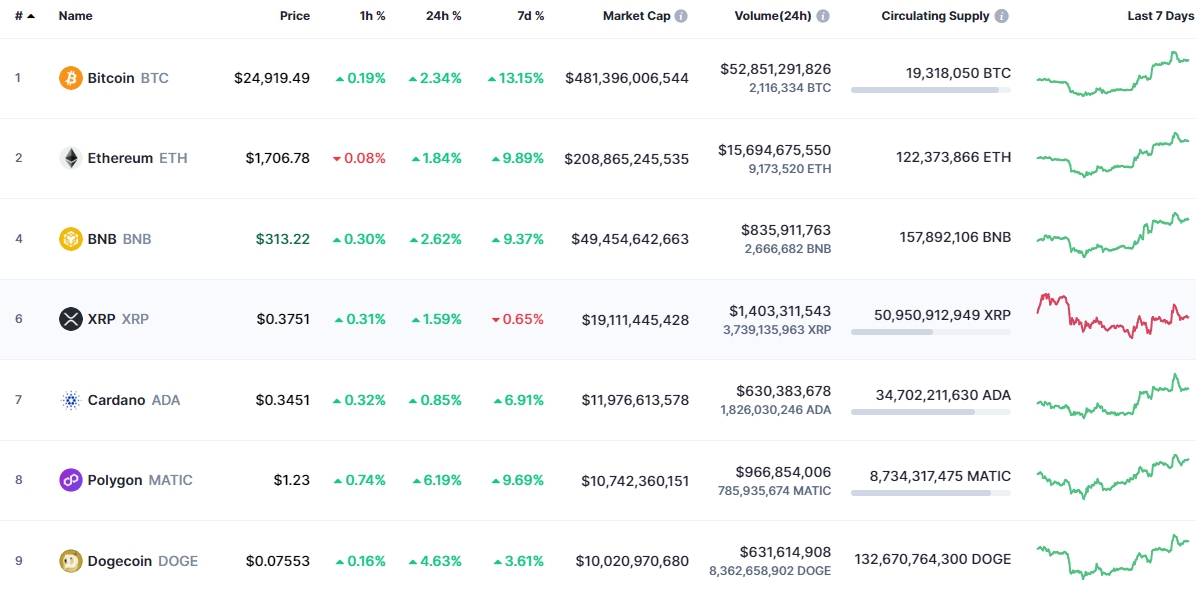Sort table by 24h % column
The width and height of the screenshot is (1196, 591).
[x=444, y=16]
